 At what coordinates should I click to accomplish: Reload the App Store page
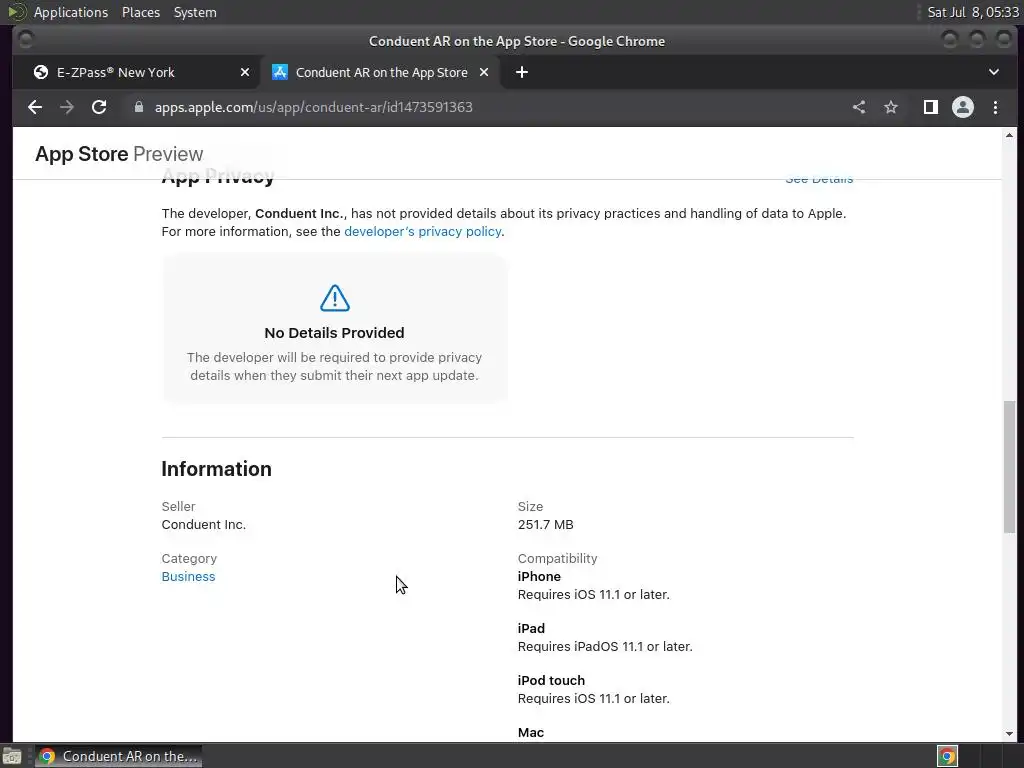[x=99, y=107]
